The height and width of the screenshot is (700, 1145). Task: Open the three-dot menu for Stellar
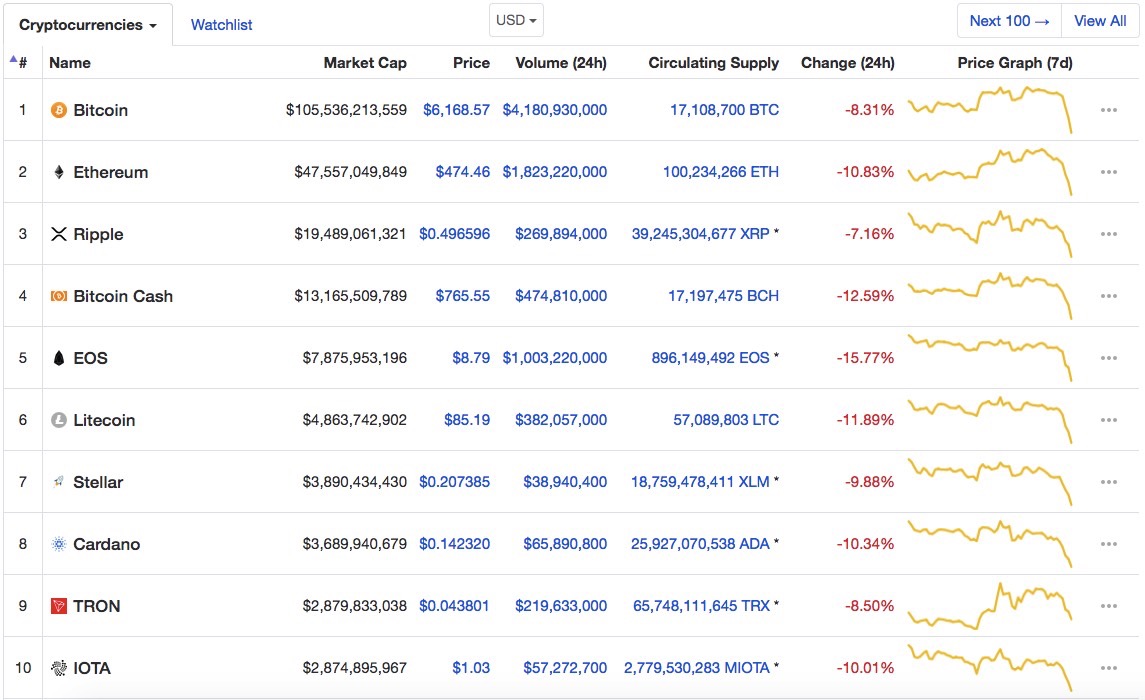click(1108, 482)
